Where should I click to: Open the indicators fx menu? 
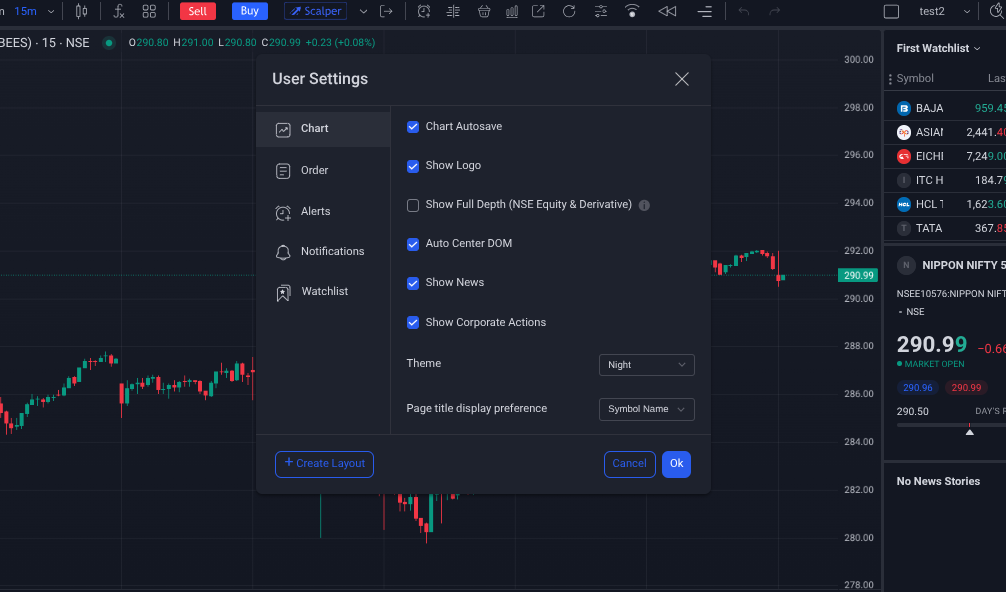click(x=119, y=11)
